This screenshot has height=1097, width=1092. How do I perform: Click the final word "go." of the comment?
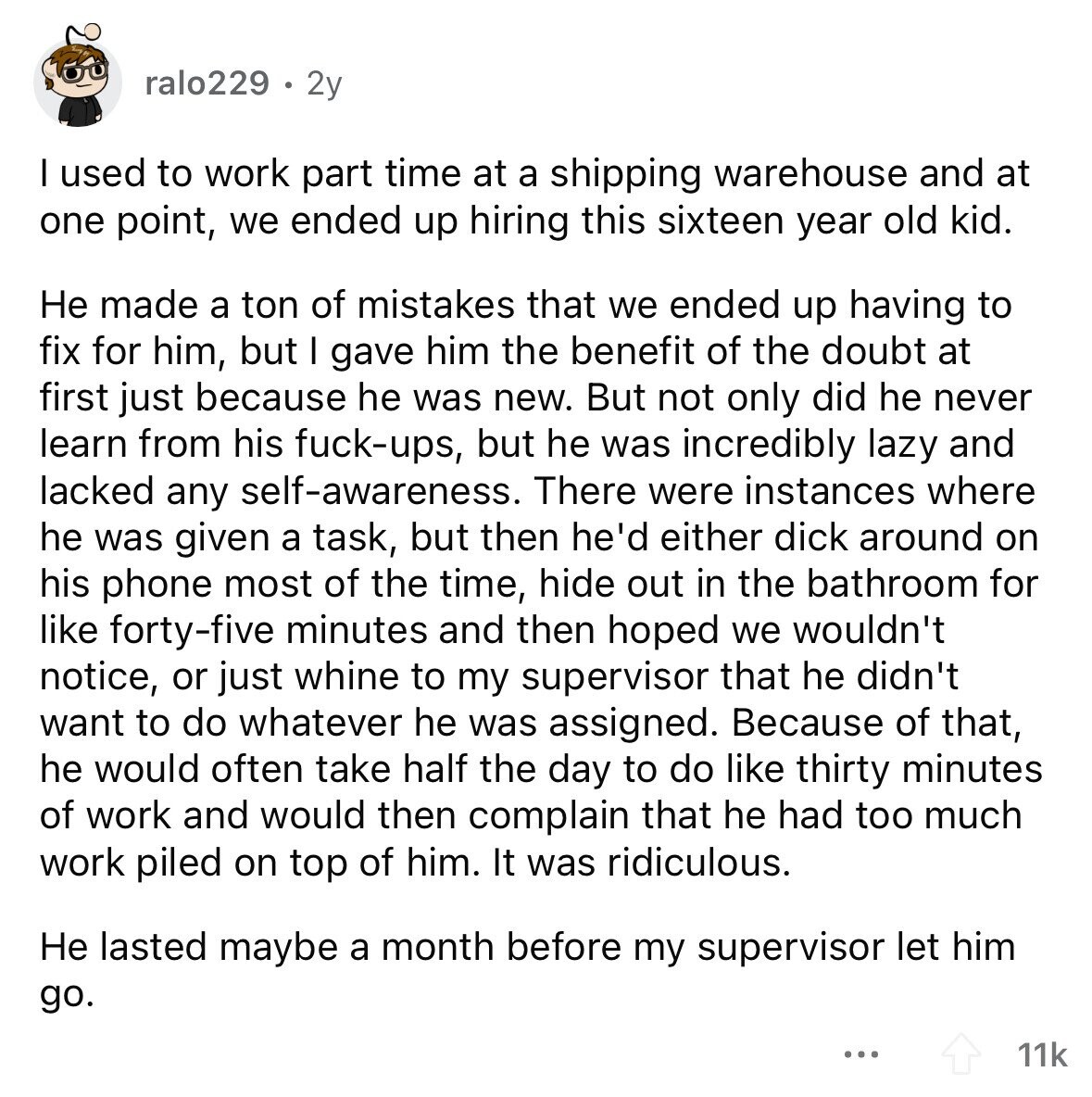pyautogui.click(x=67, y=993)
